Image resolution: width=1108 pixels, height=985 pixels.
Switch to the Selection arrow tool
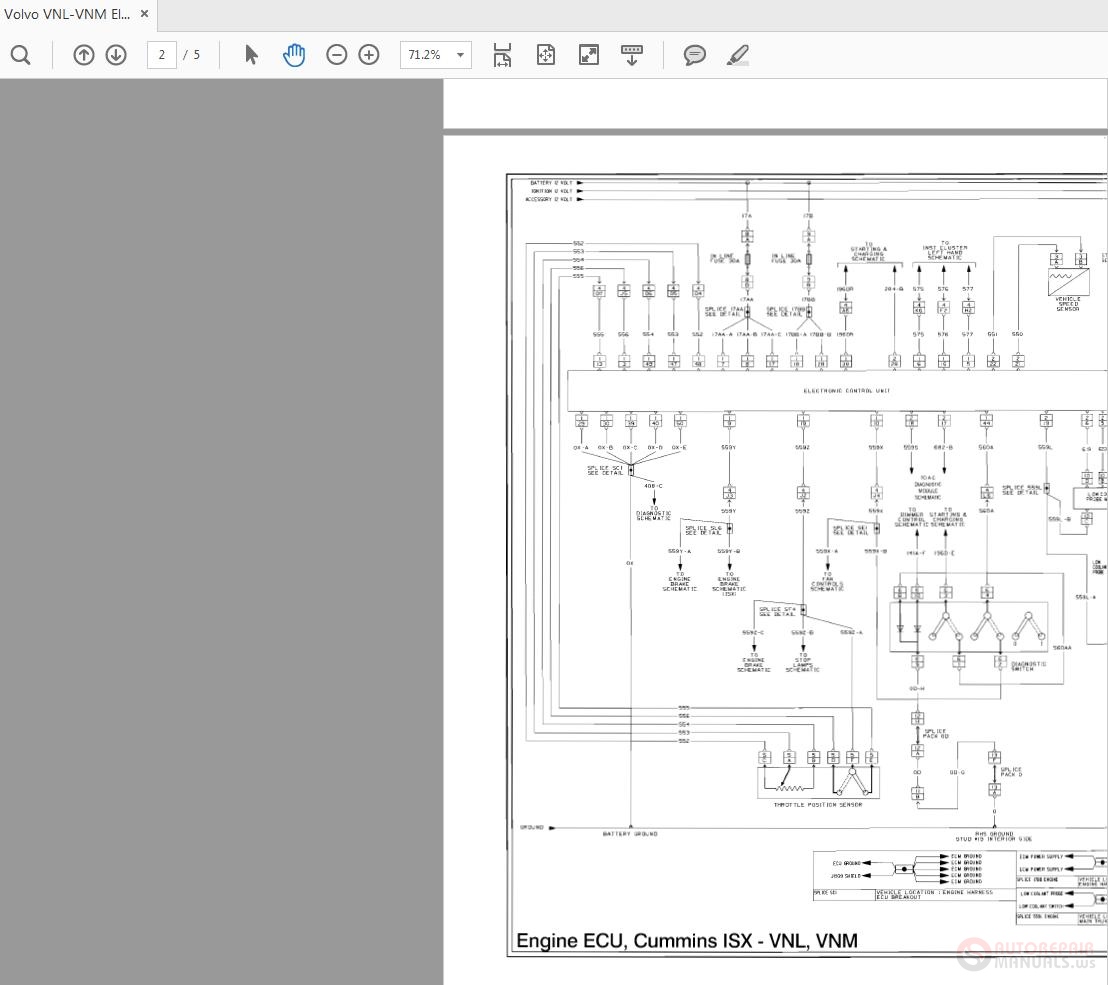251,55
